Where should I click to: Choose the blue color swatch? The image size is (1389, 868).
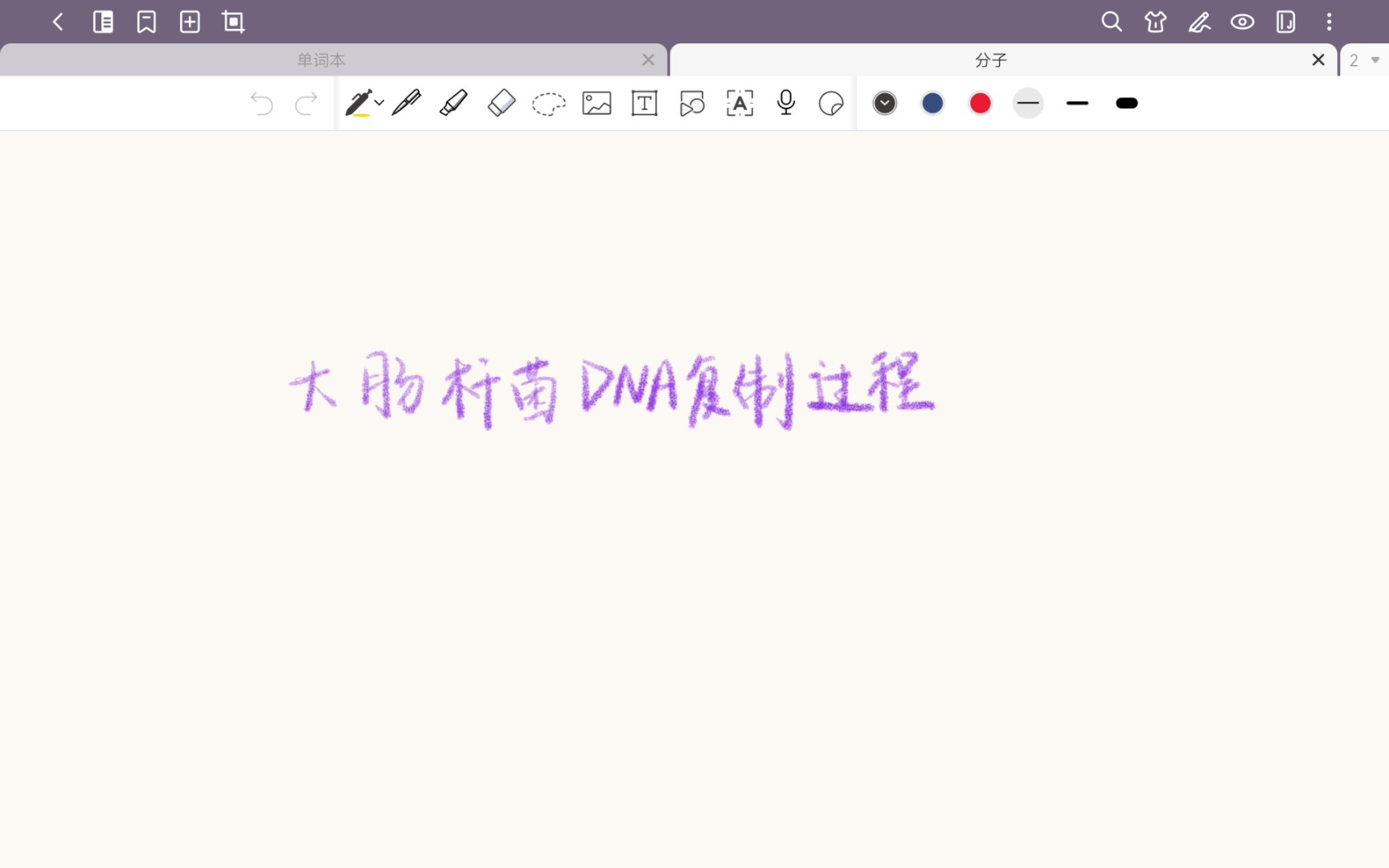click(x=932, y=103)
